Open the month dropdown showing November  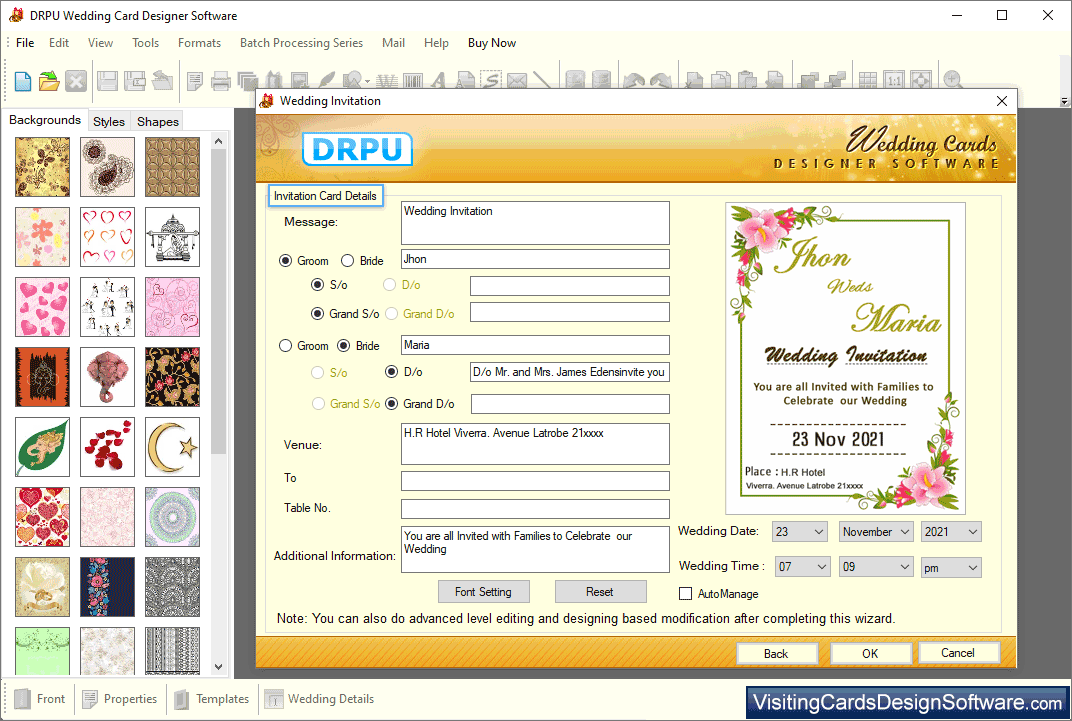click(x=876, y=532)
